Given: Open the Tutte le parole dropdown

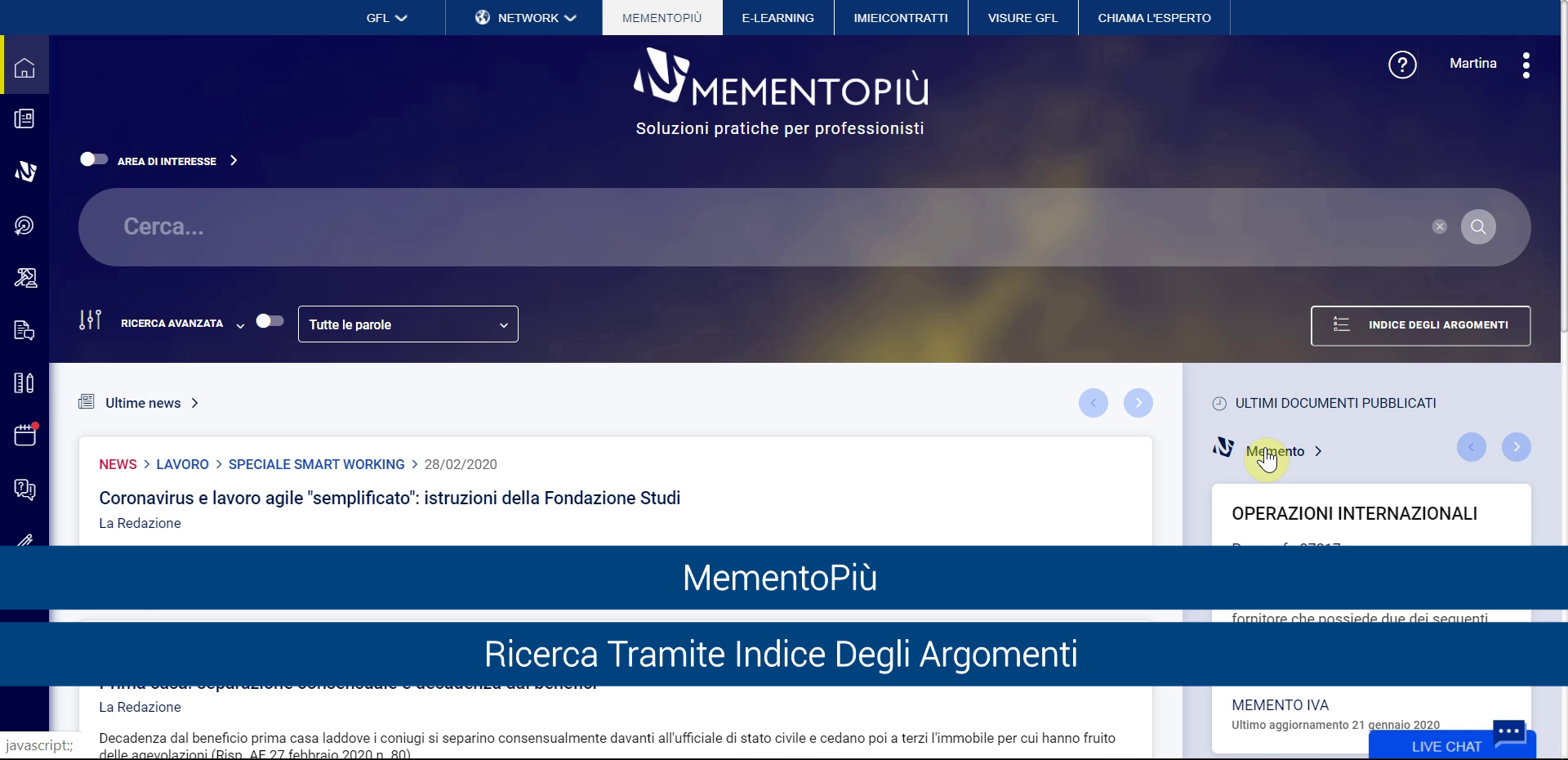Looking at the screenshot, I should pyautogui.click(x=408, y=324).
